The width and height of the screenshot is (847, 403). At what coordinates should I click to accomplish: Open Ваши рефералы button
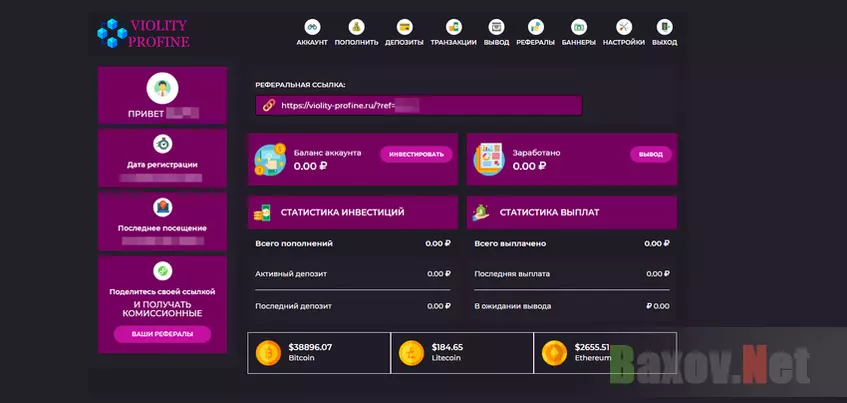(162, 334)
